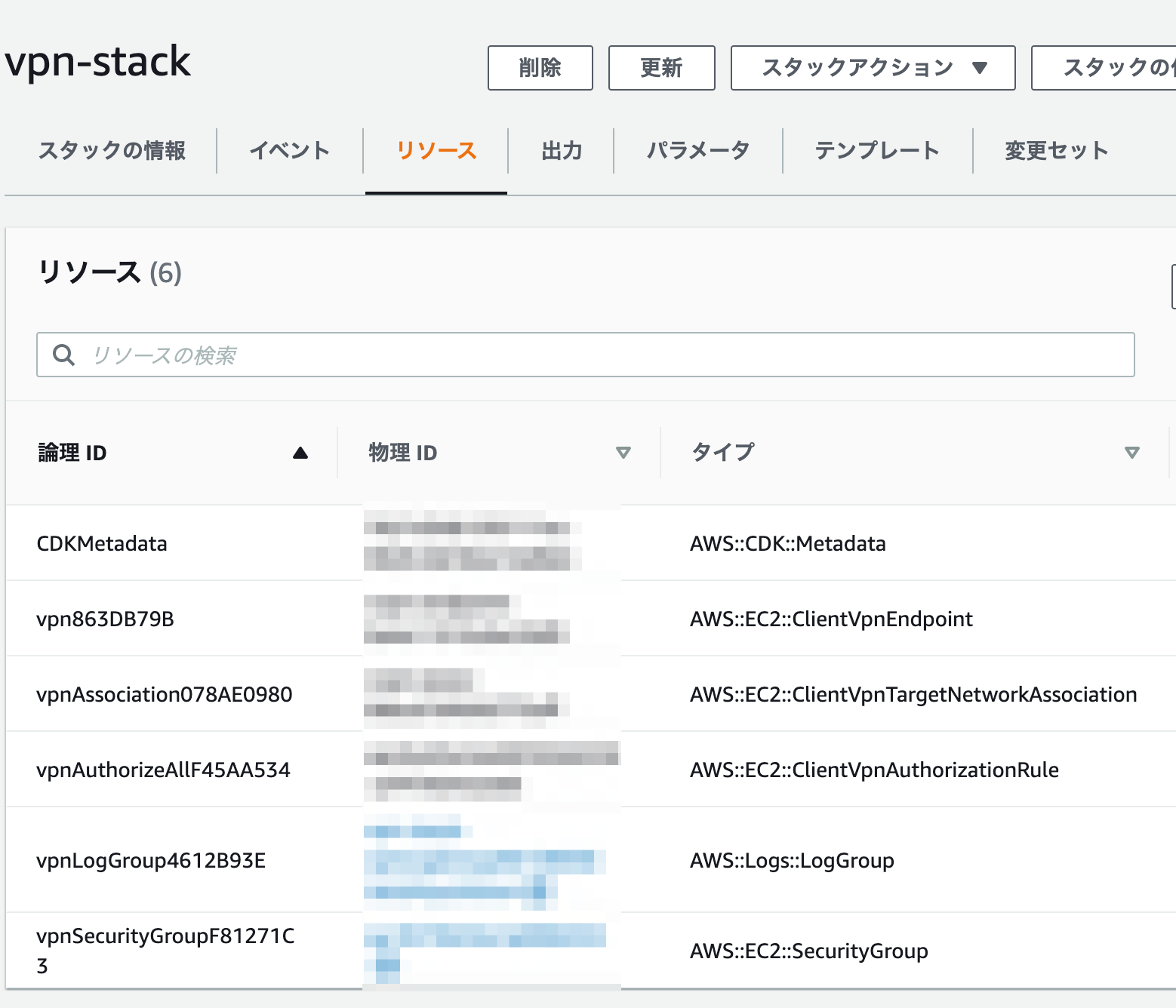Open the filter dropdown on the 物理 ID column

point(624,452)
